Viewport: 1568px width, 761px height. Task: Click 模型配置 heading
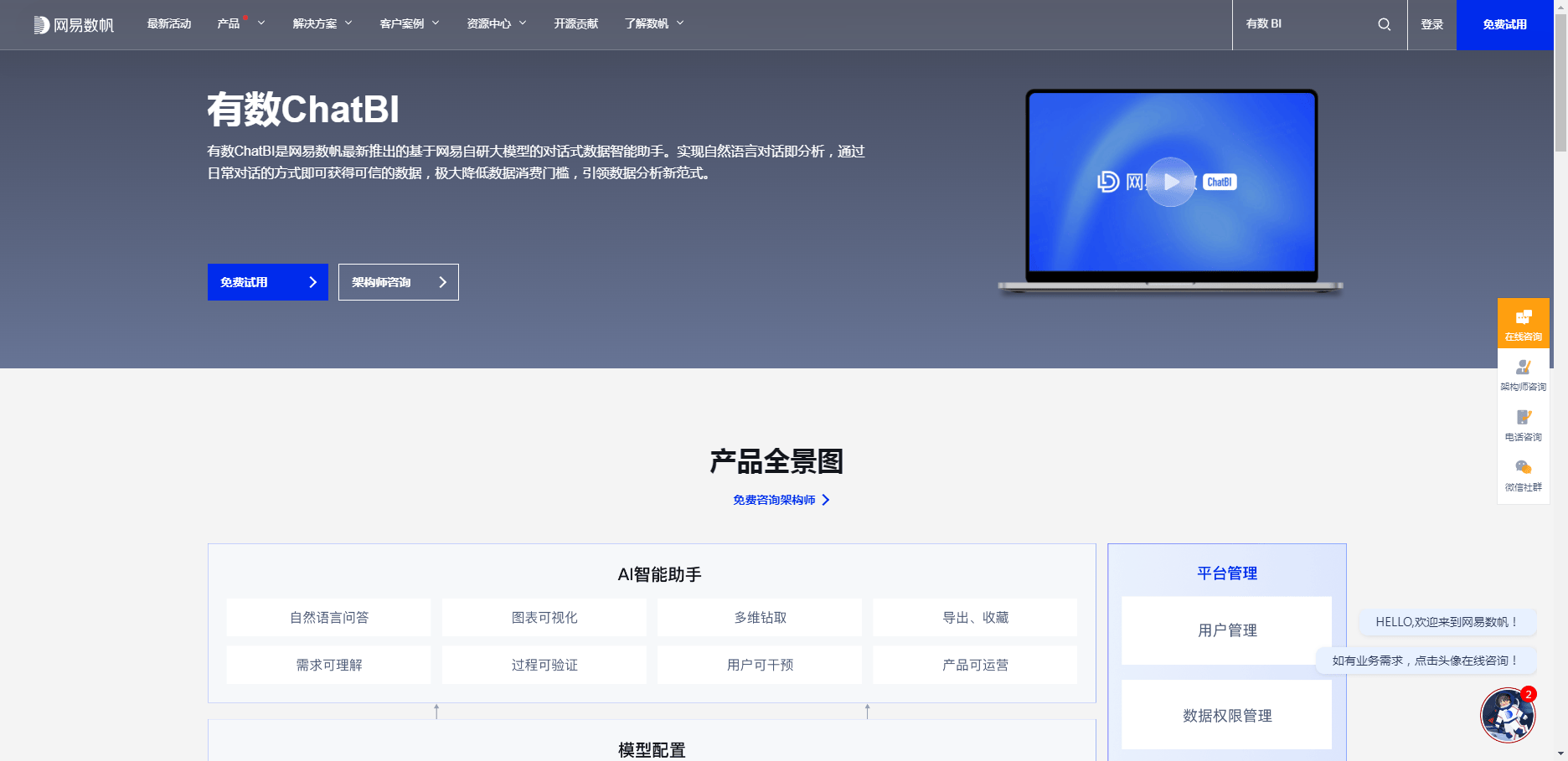tap(652, 750)
